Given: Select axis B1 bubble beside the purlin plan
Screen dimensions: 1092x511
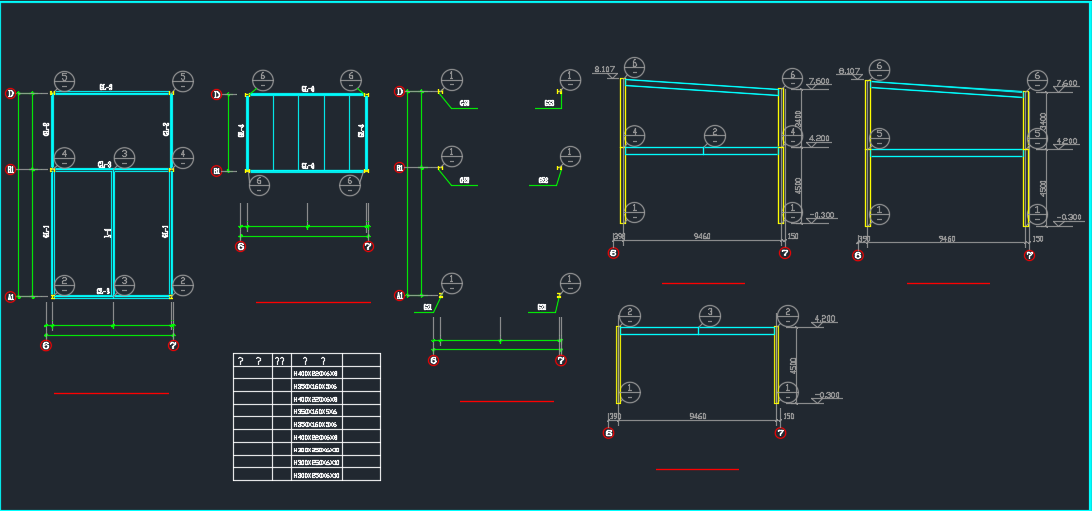Looking at the screenshot, I should (217, 171).
